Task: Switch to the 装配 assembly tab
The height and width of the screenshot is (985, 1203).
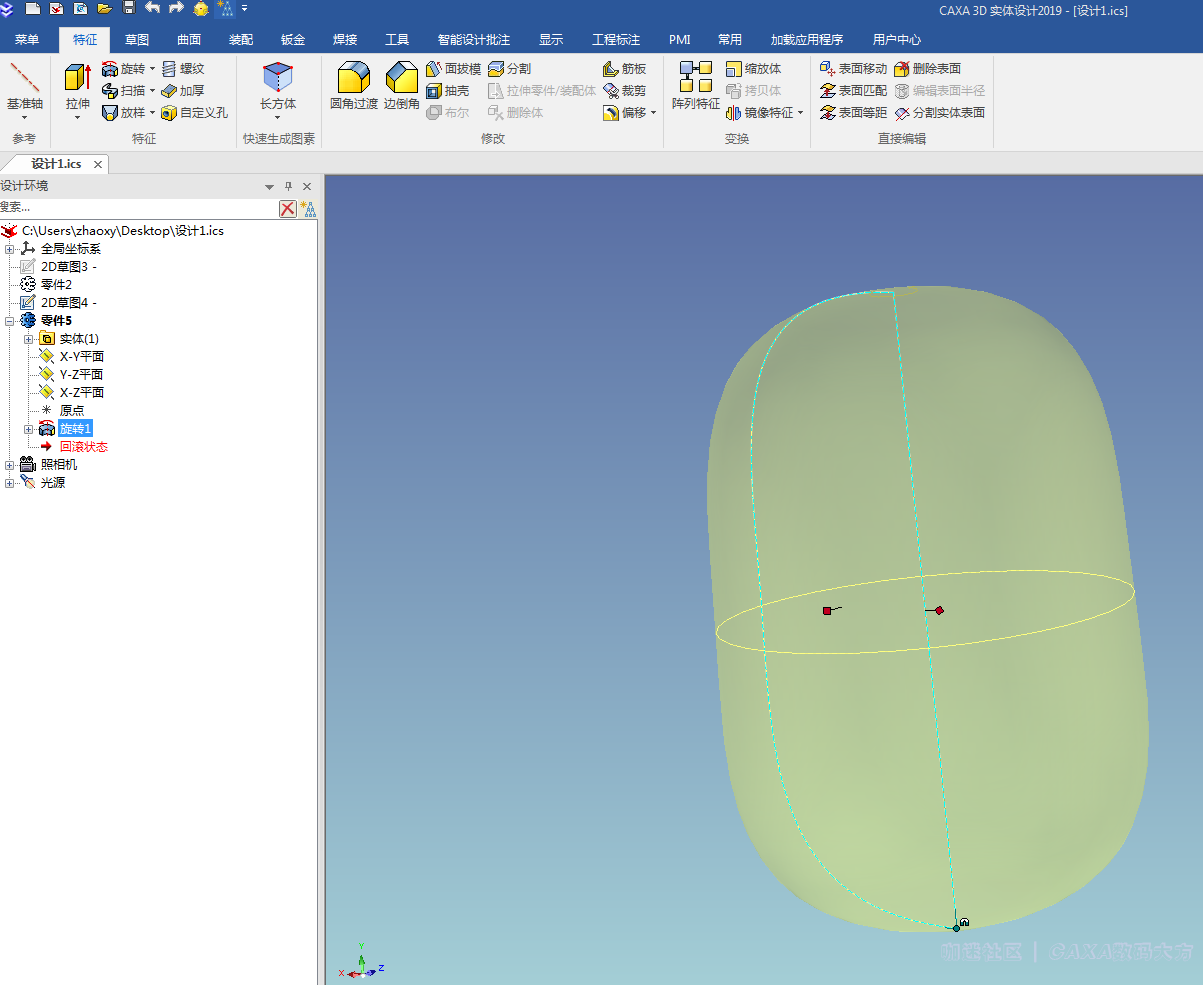Action: coord(241,40)
